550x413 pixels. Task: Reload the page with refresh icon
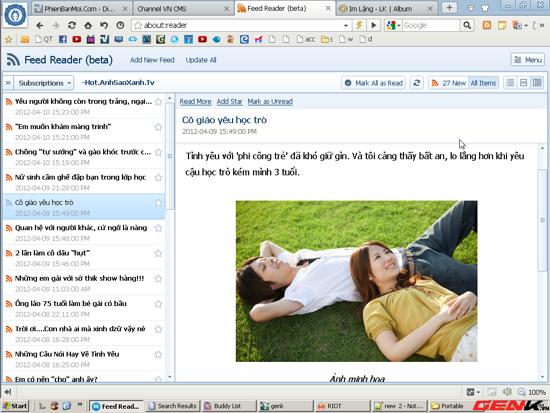coord(72,25)
